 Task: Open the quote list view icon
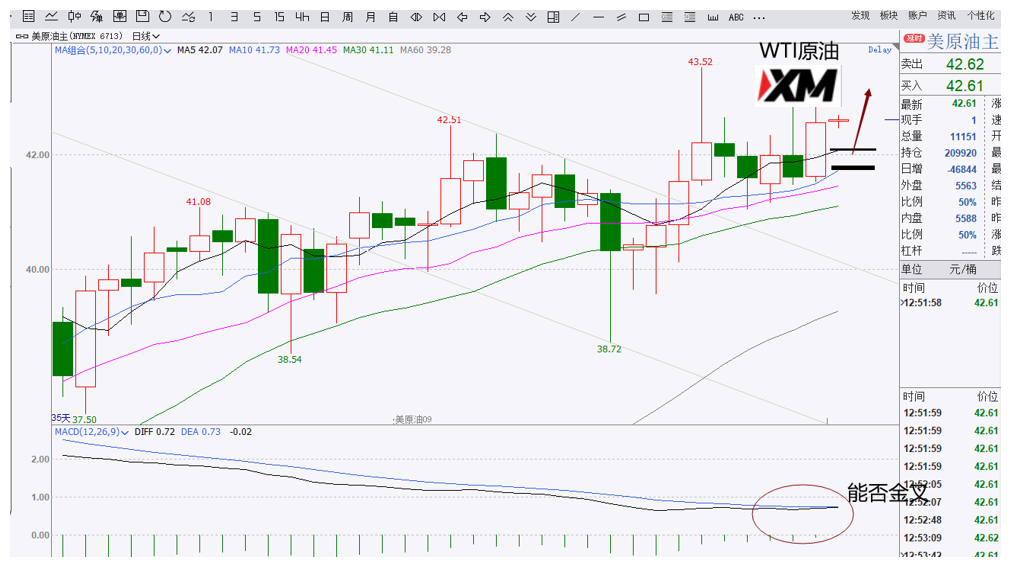(x=28, y=17)
